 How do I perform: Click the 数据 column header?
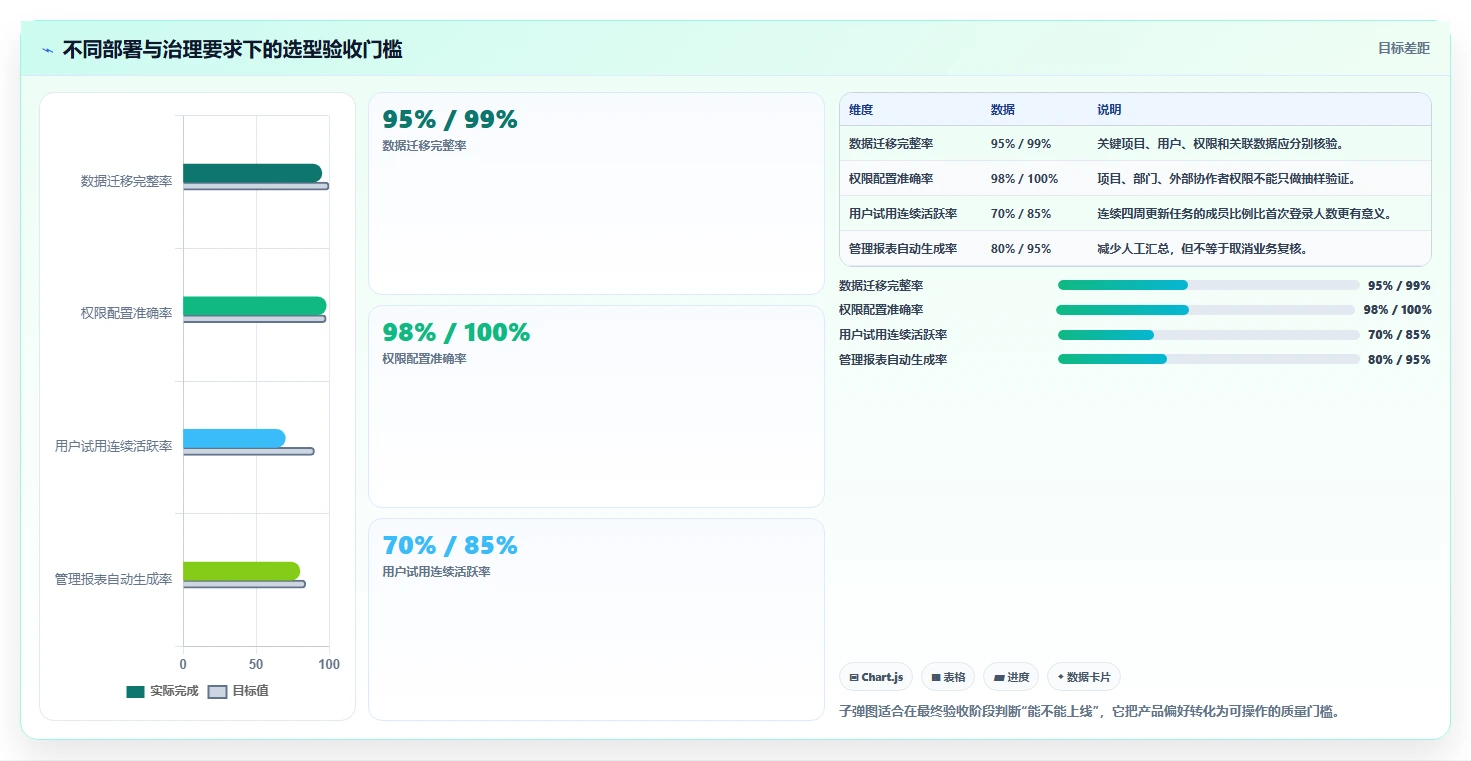(x=1003, y=110)
